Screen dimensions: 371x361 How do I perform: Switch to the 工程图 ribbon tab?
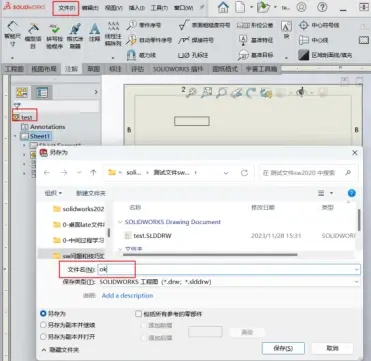tap(14, 69)
